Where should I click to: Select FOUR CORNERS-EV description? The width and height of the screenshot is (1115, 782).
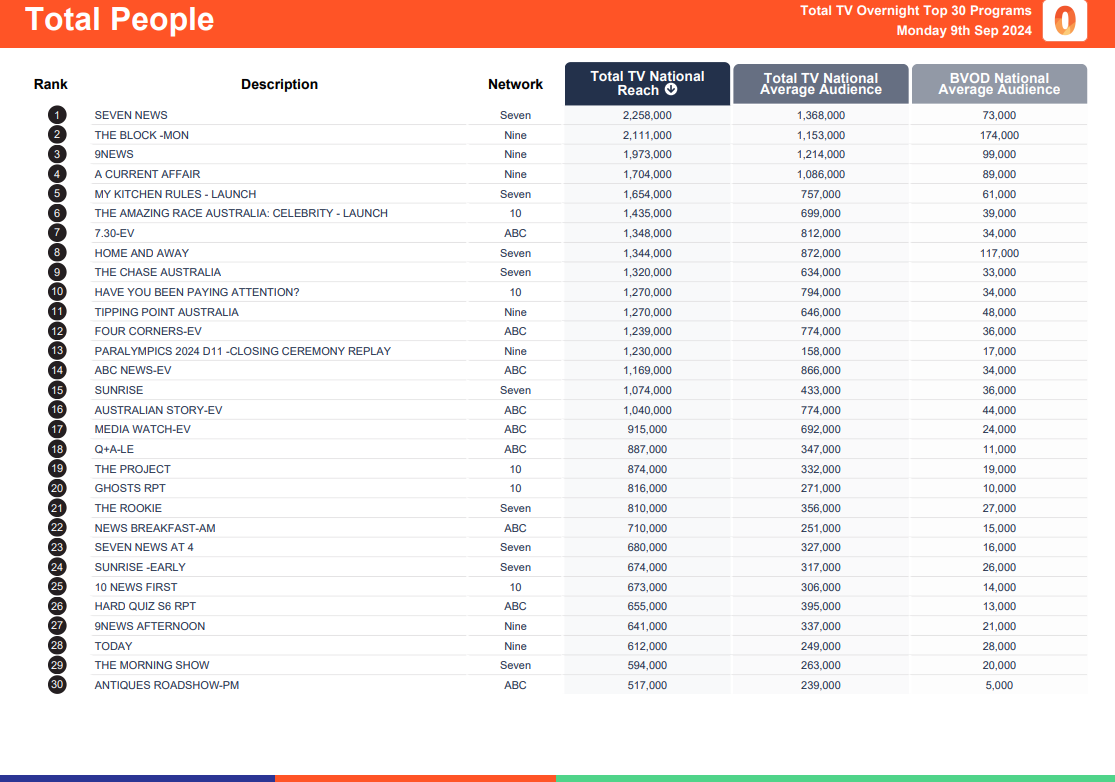[x=148, y=331]
